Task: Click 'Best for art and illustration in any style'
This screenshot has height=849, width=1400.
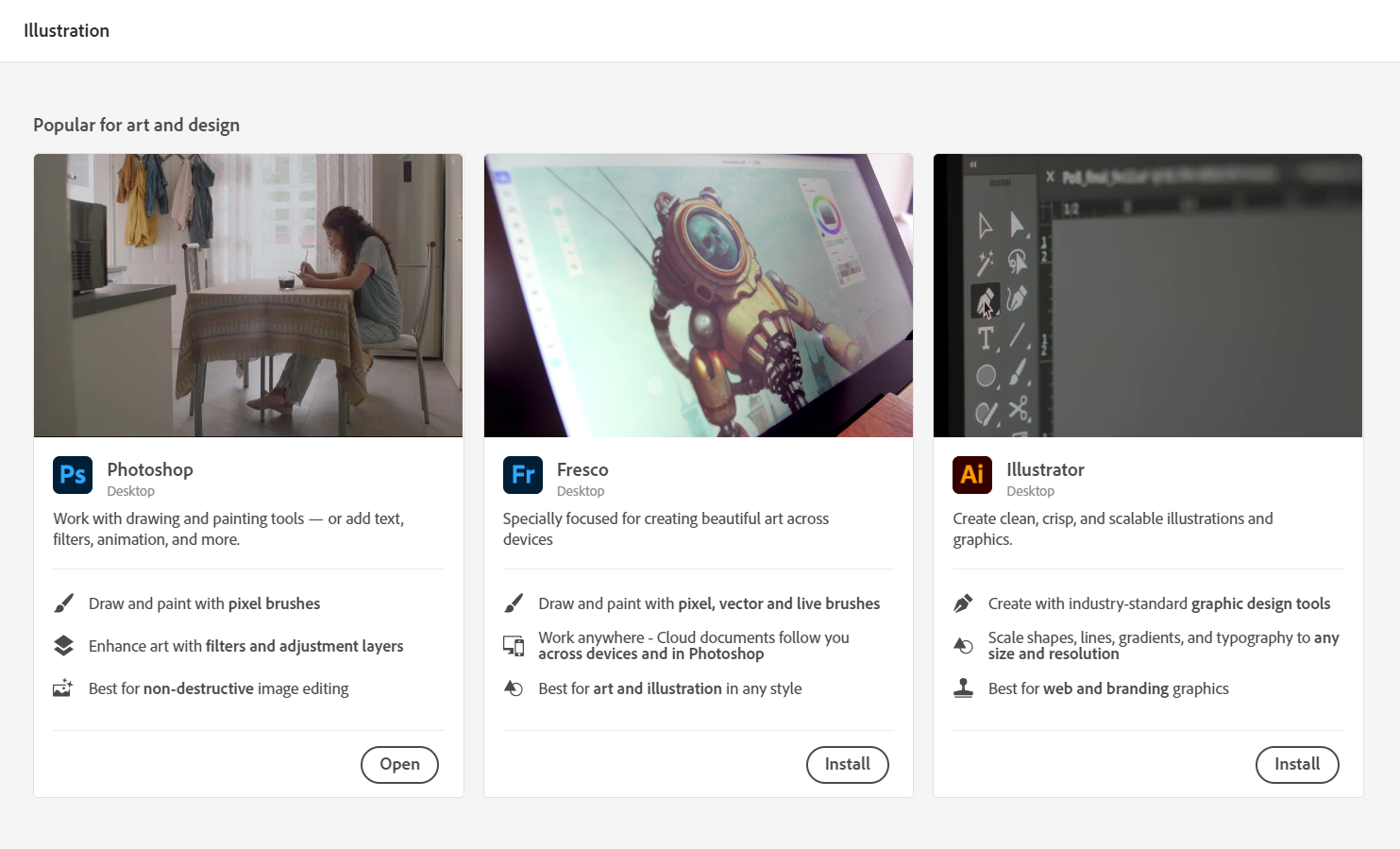Action: tap(669, 688)
